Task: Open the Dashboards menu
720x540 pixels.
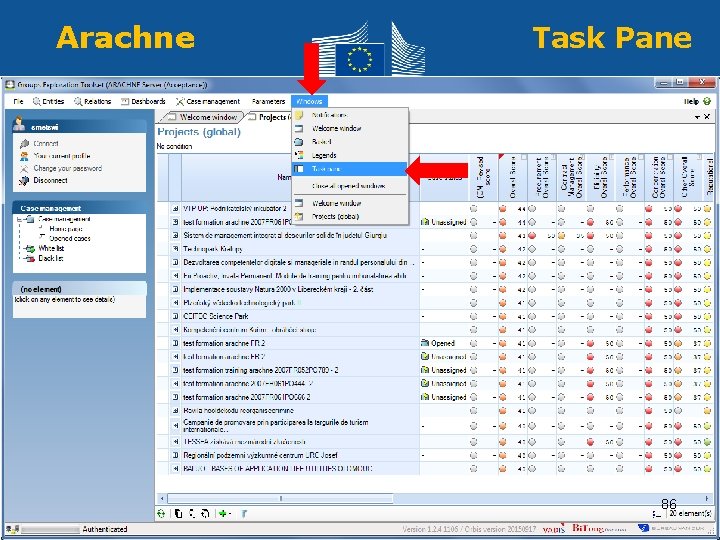Action: [143, 101]
